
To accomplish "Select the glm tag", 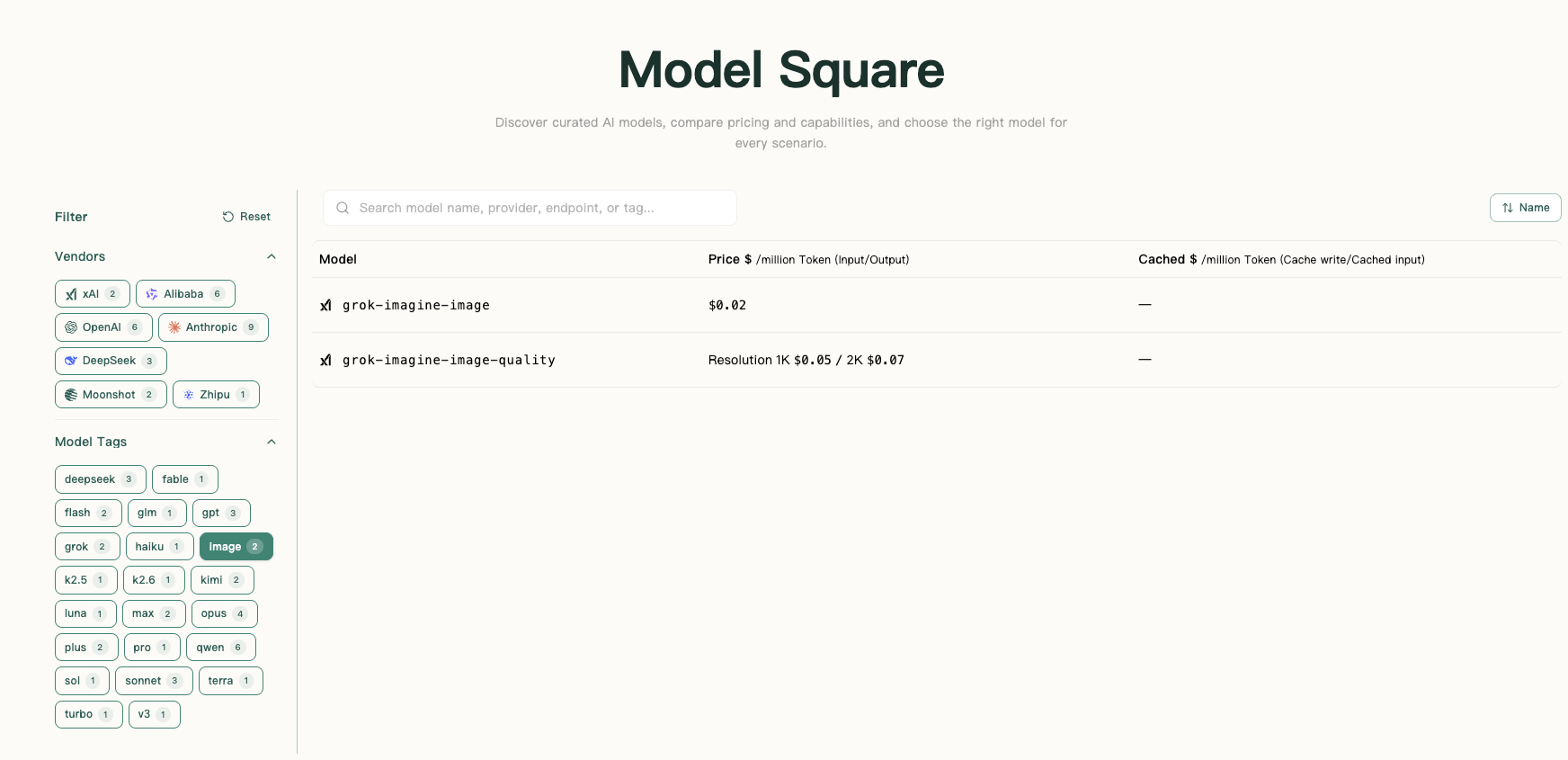I will (x=157, y=513).
